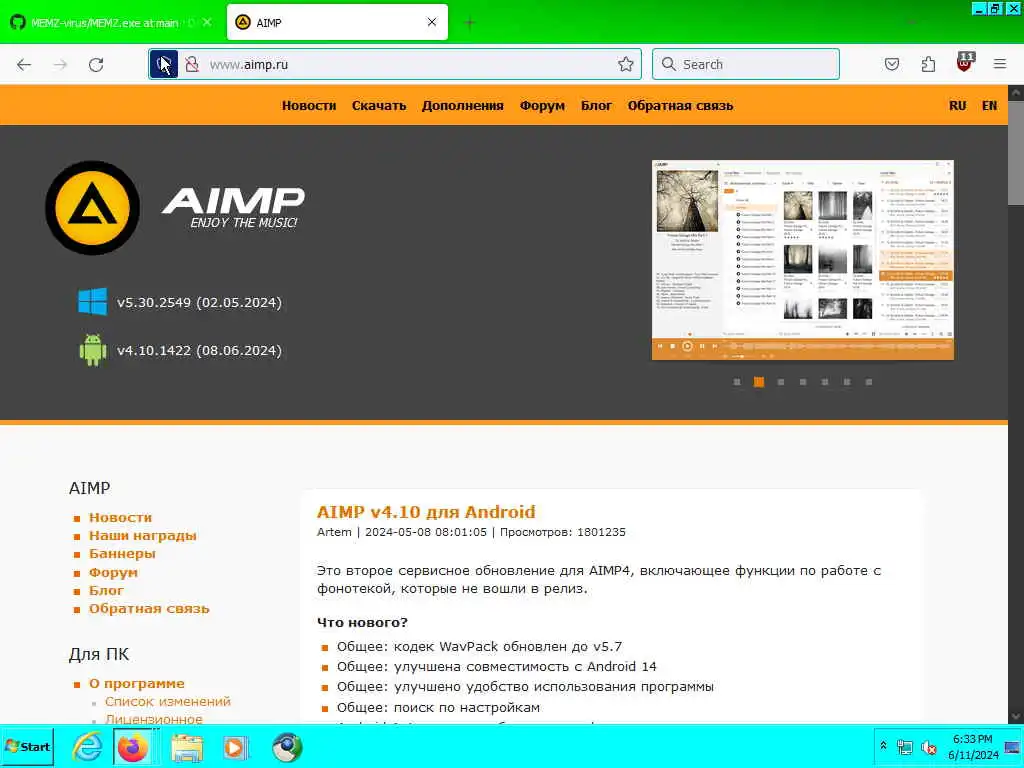This screenshot has width=1024, height=768.
Task: Click the browser forward arrow
Action: point(60,65)
